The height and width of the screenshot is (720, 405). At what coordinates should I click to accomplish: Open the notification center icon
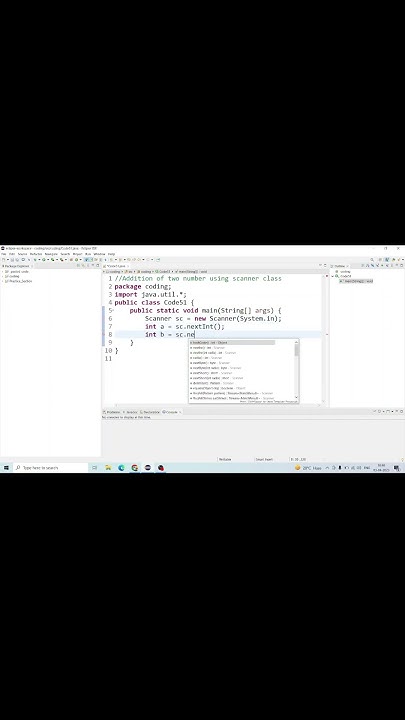tap(397, 468)
